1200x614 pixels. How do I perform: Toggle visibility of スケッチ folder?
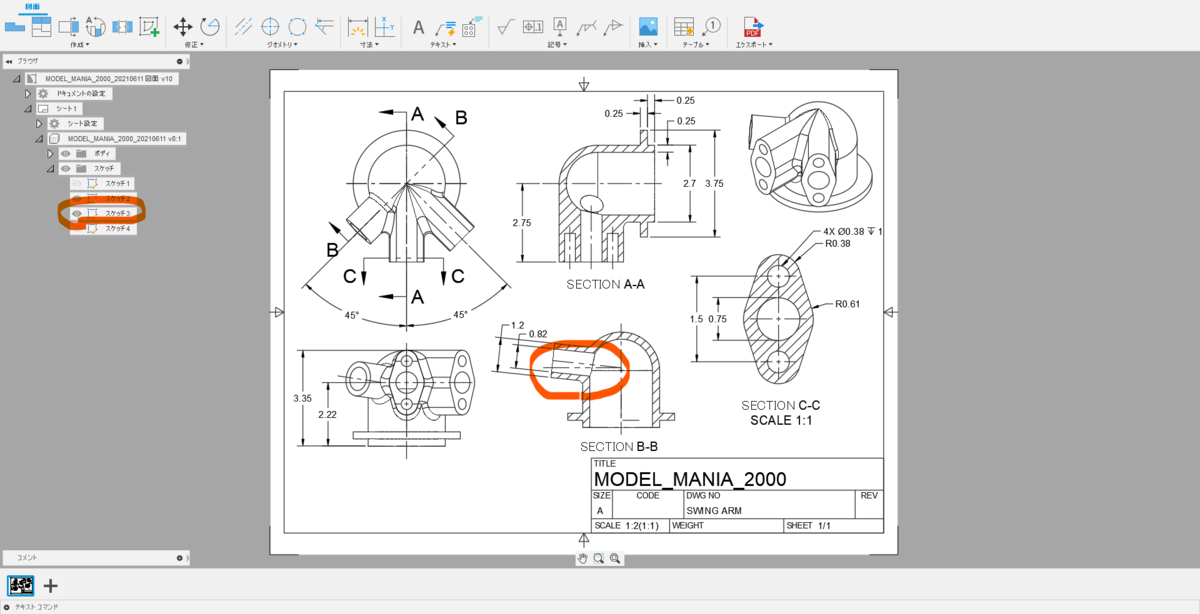[66, 169]
